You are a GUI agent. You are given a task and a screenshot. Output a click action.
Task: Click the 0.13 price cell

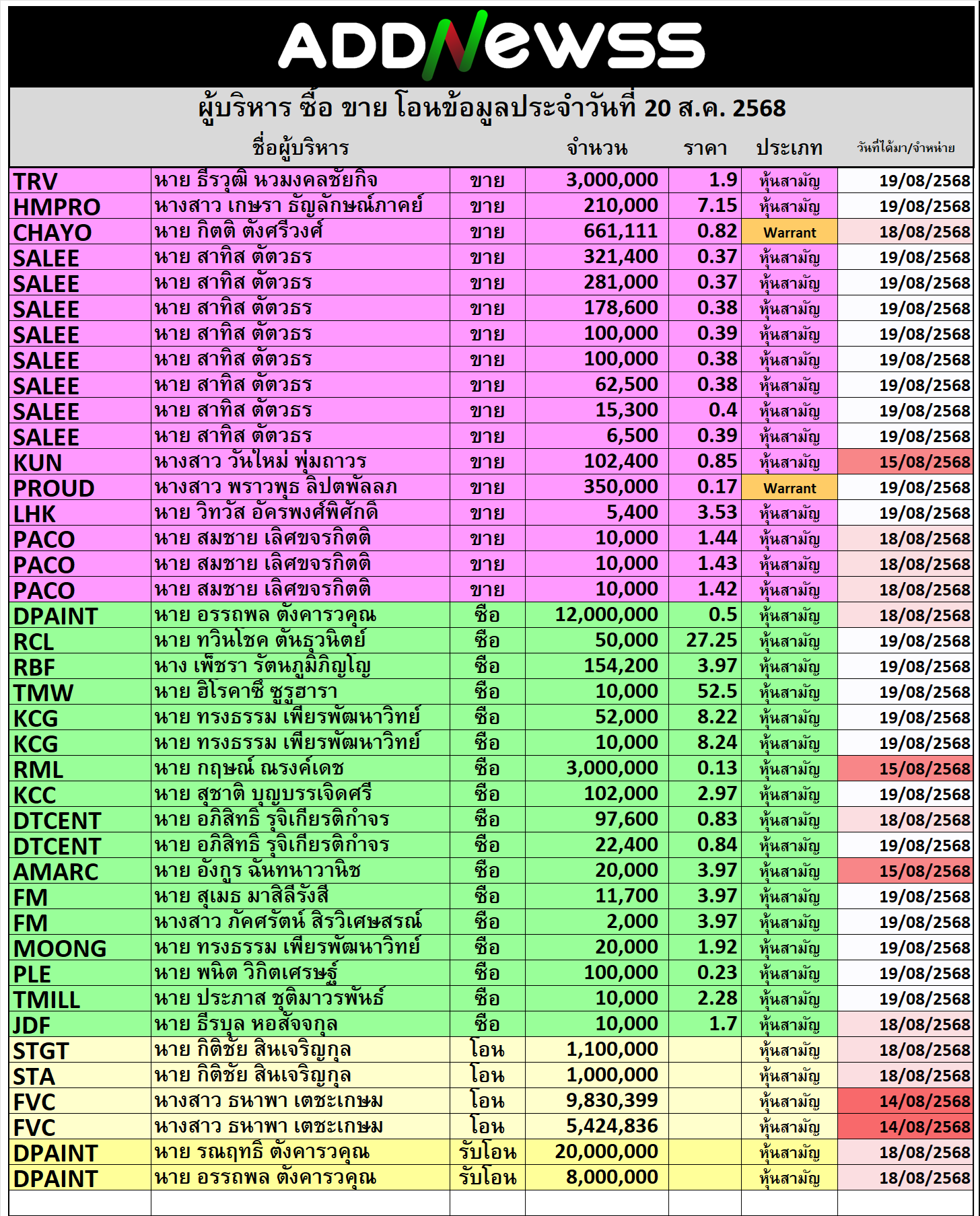click(x=705, y=768)
